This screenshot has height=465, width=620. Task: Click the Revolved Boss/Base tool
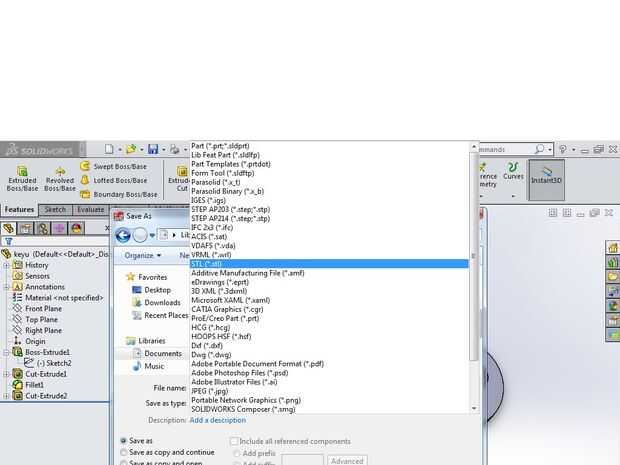[x=60, y=179]
